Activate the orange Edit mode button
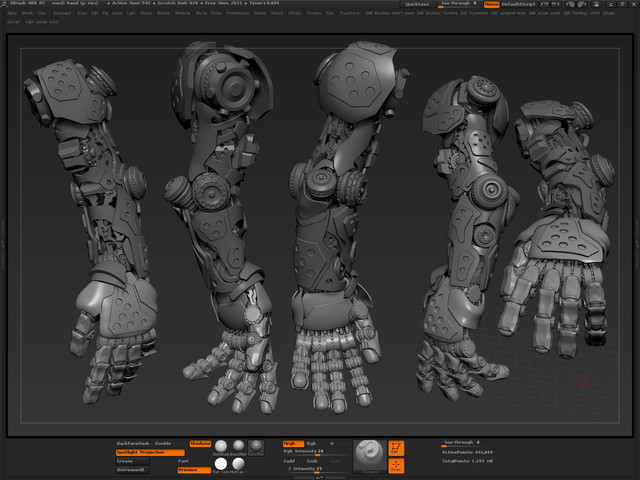The image size is (640, 480). [x=396, y=448]
